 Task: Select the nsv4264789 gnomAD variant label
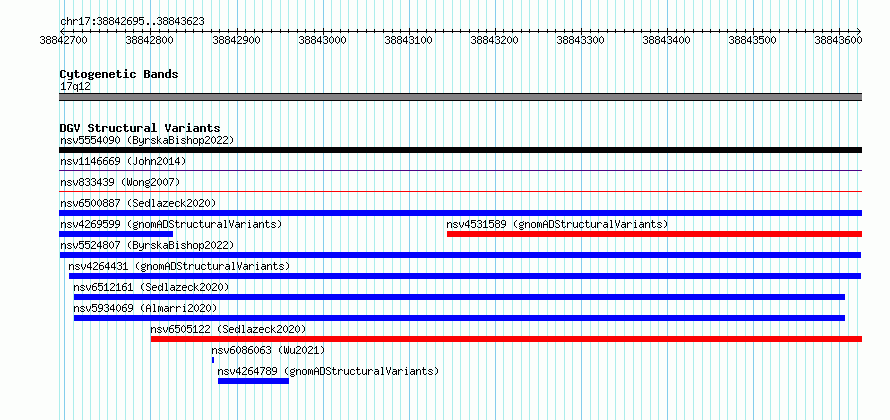329,371
